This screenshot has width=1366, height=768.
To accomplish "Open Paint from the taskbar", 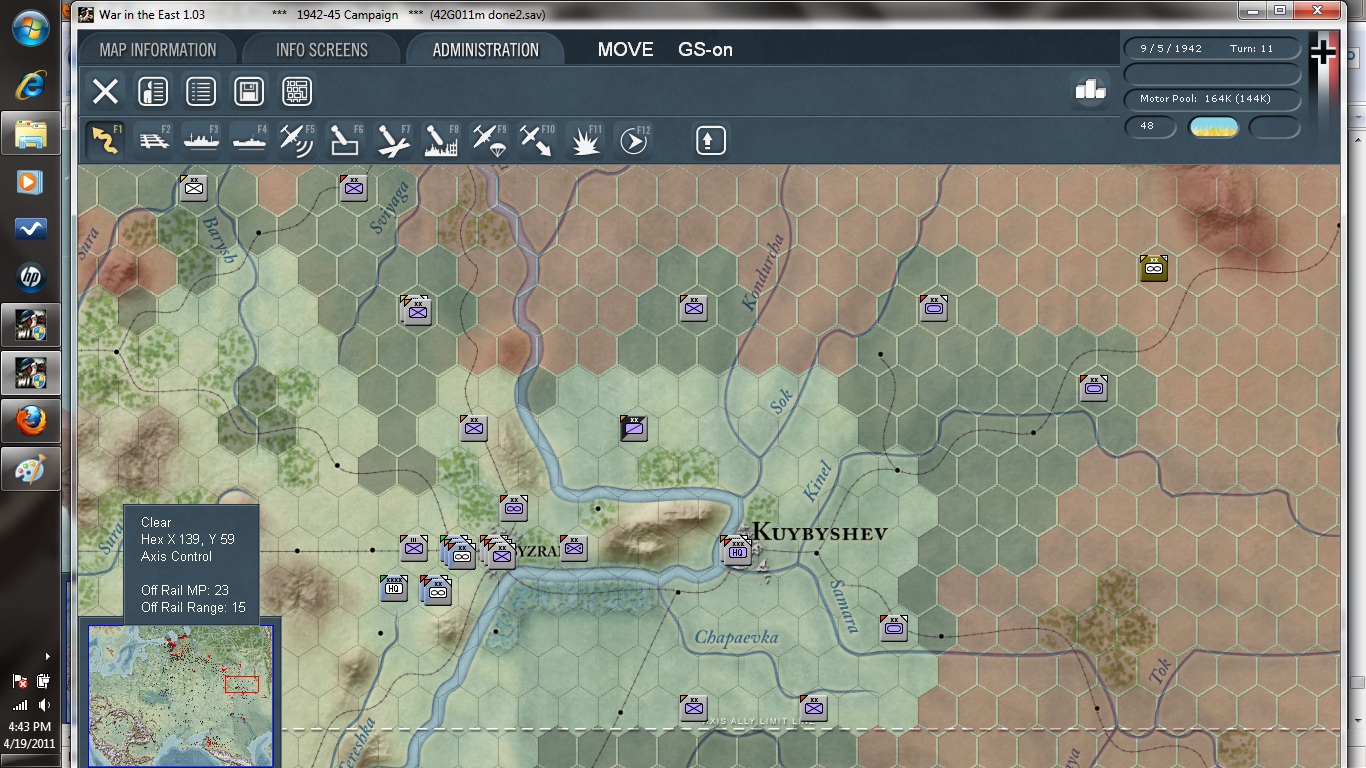I will [31, 469].
